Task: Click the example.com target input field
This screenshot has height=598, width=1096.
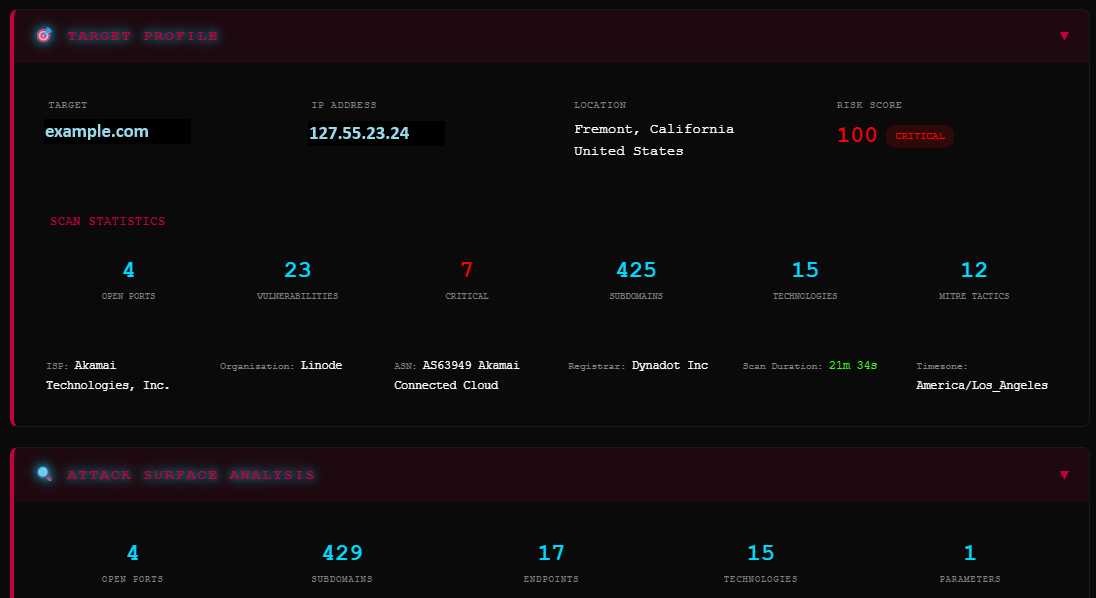Action: [x=117, y=131]
